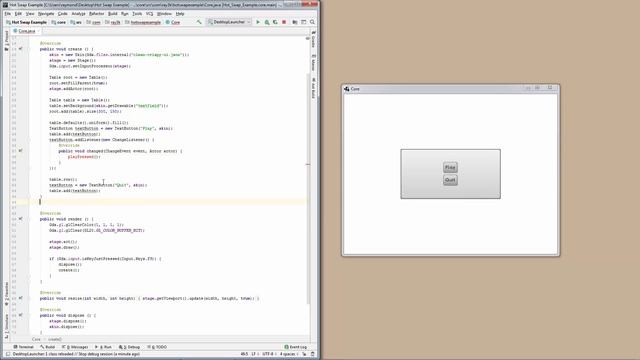
Task: Open the Event Log
Action: coord(296,347)
